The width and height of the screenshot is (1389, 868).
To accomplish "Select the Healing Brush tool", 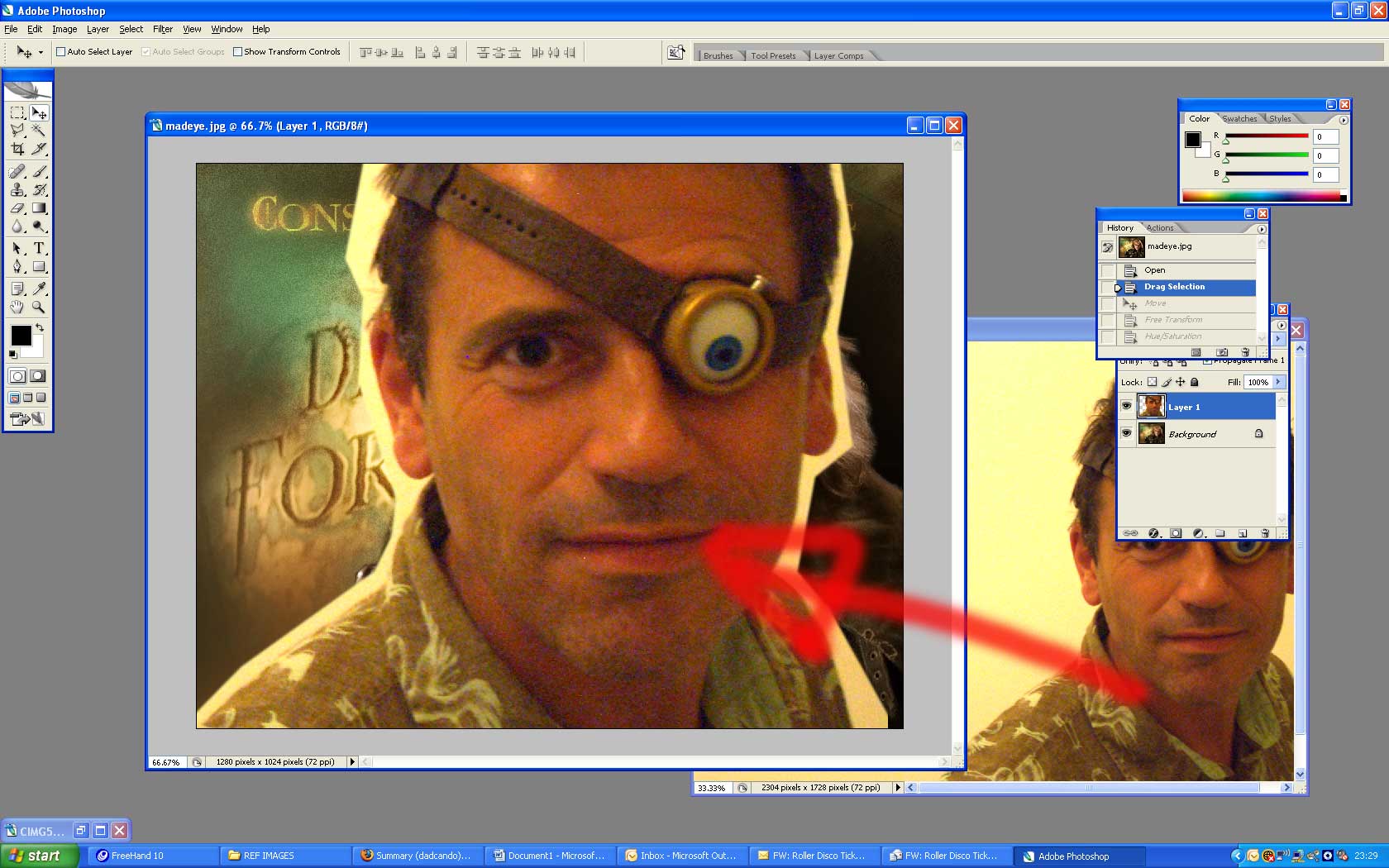I will pos(17,172).
